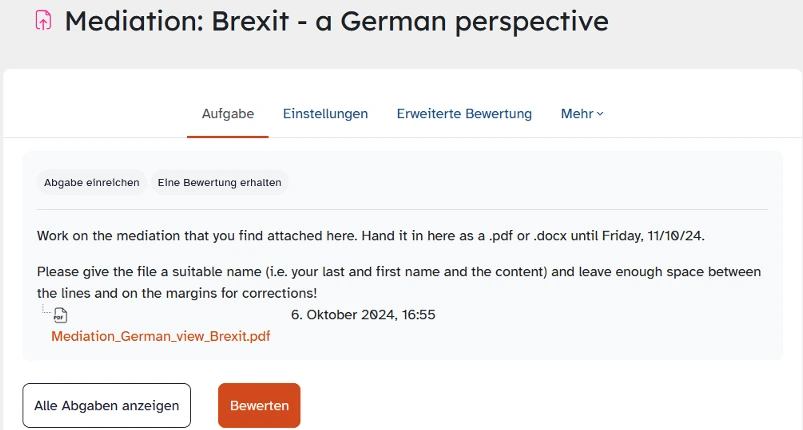Open the Mediation_German_view_Brexit.pdf link
Screen dimensions: 803x430
tap(161, 336)
